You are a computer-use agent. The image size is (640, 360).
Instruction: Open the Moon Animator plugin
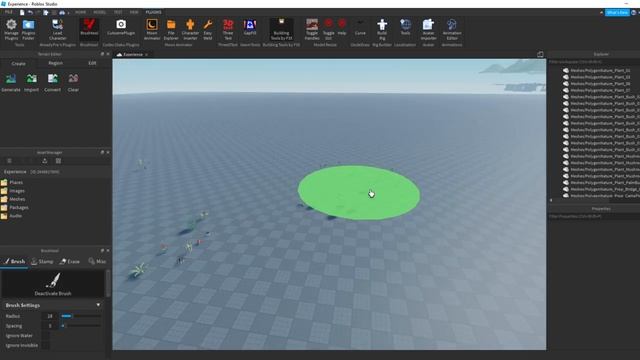[x=152, y=29]
